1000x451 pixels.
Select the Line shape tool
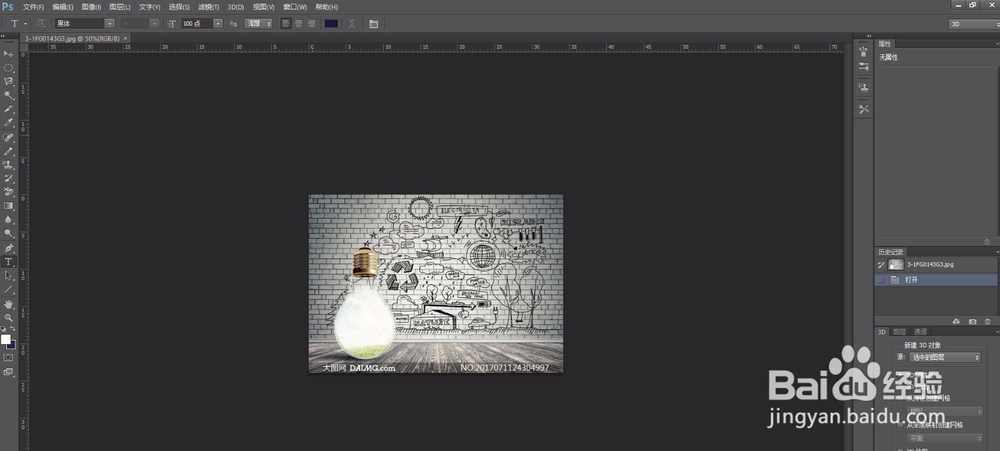coord(9,290)
